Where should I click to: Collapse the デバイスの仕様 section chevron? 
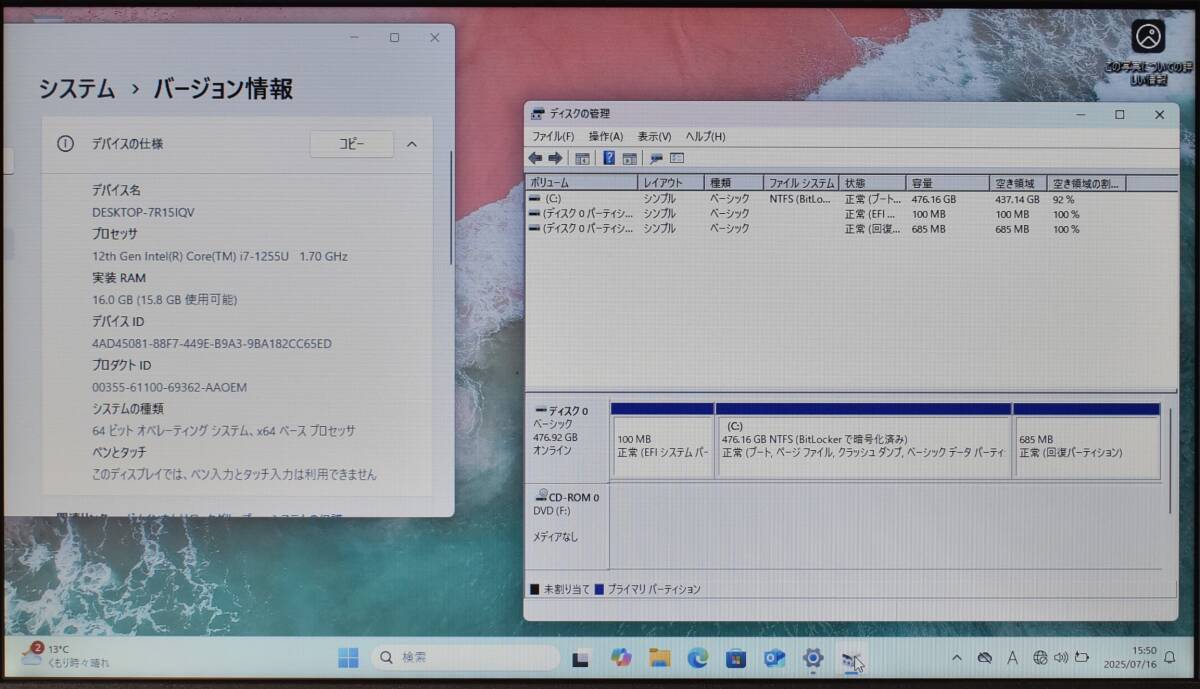(412, 144)
